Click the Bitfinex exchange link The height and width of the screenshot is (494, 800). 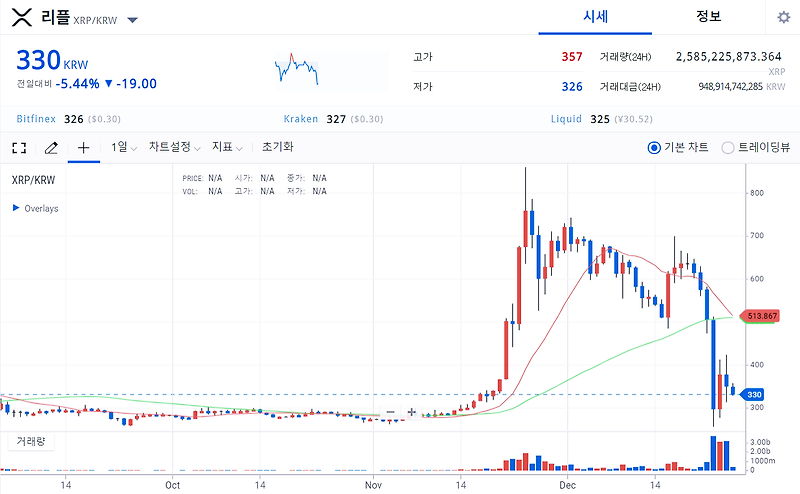[36, 119]
